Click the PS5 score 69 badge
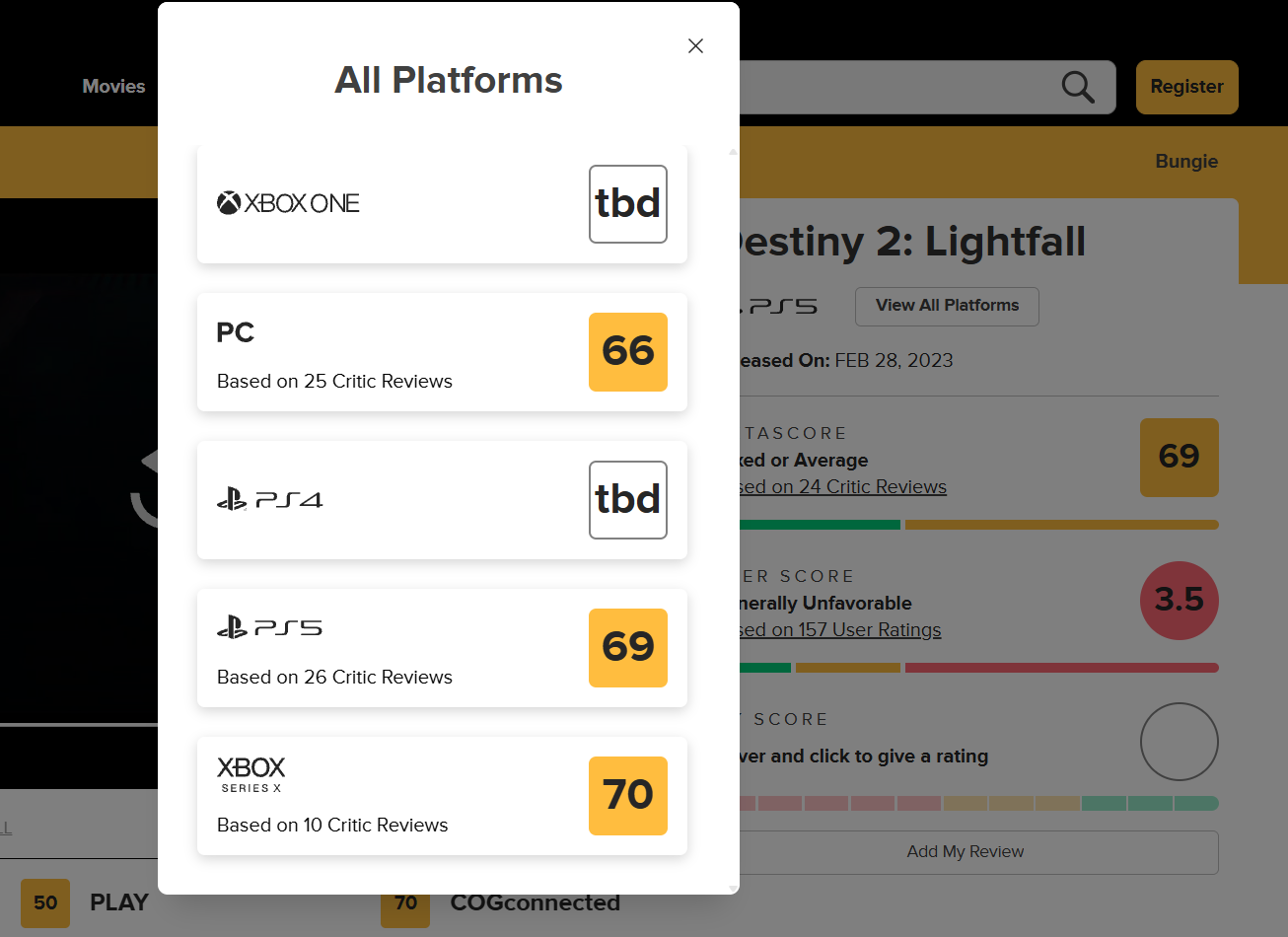This screenshot has height=937, width=1288. [628, 648]
